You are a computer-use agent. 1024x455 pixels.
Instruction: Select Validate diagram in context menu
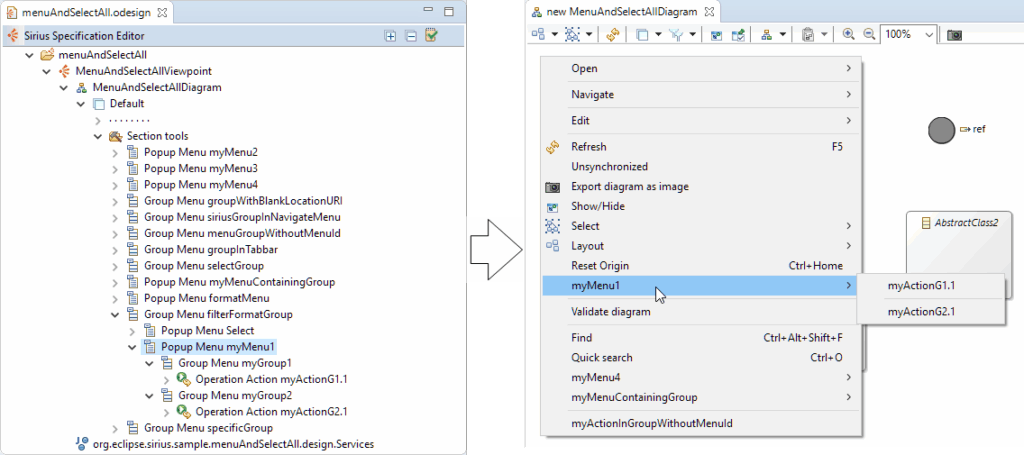610,311
